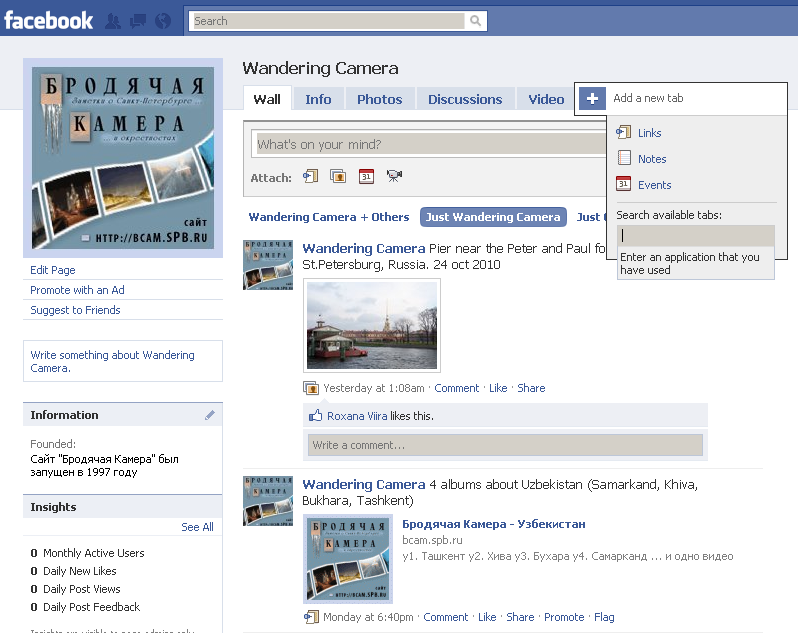
Task: Click Yesterday at 1:08am timestamp
Action: (374, 388)
